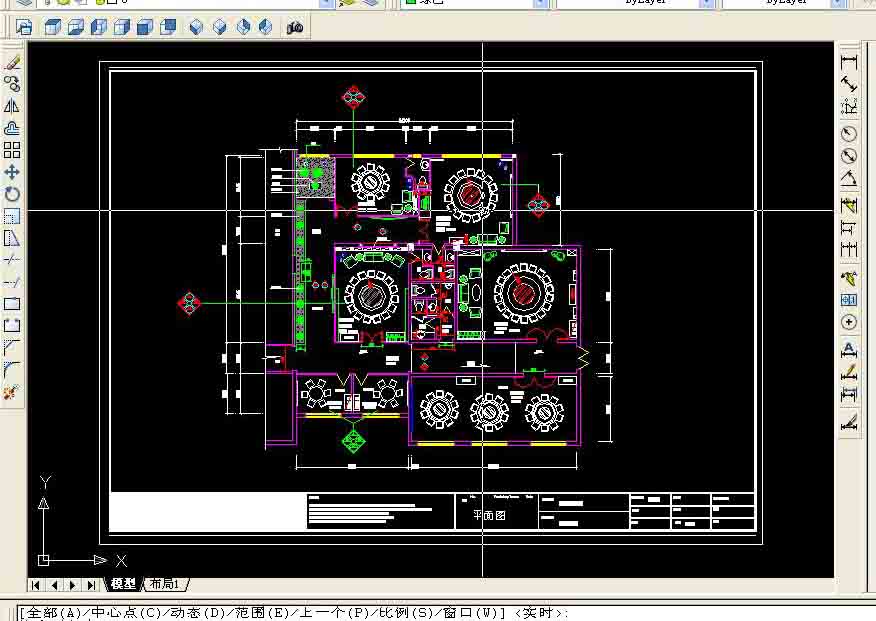The image size is (876, 621).
Task: Jump to last layout tab arrow
Action: point(91,585)
